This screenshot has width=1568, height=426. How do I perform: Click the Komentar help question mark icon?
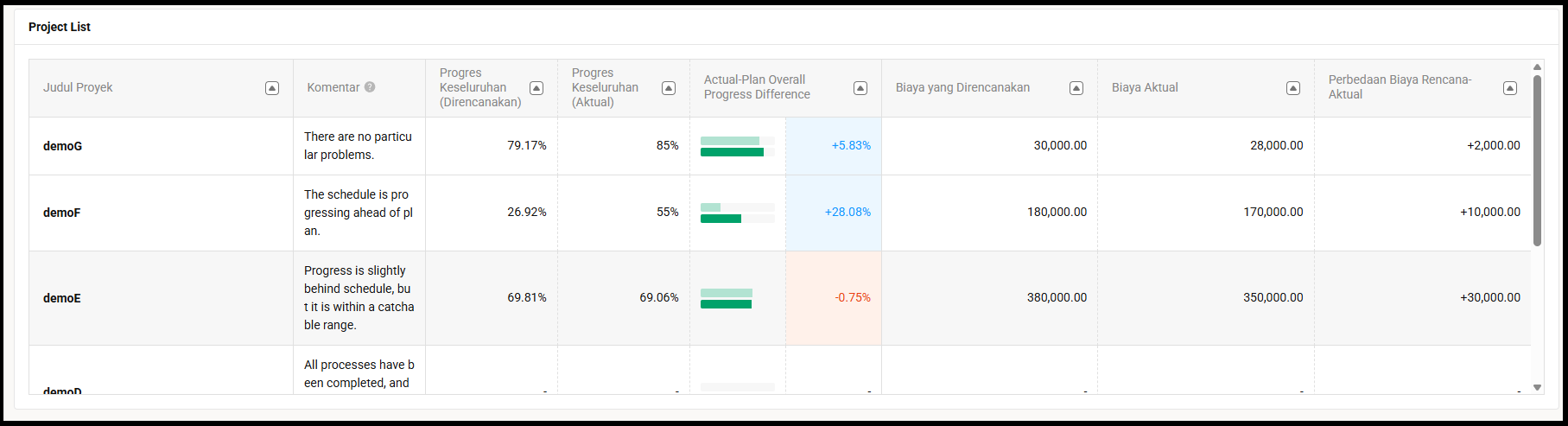[x=370, y=87]
